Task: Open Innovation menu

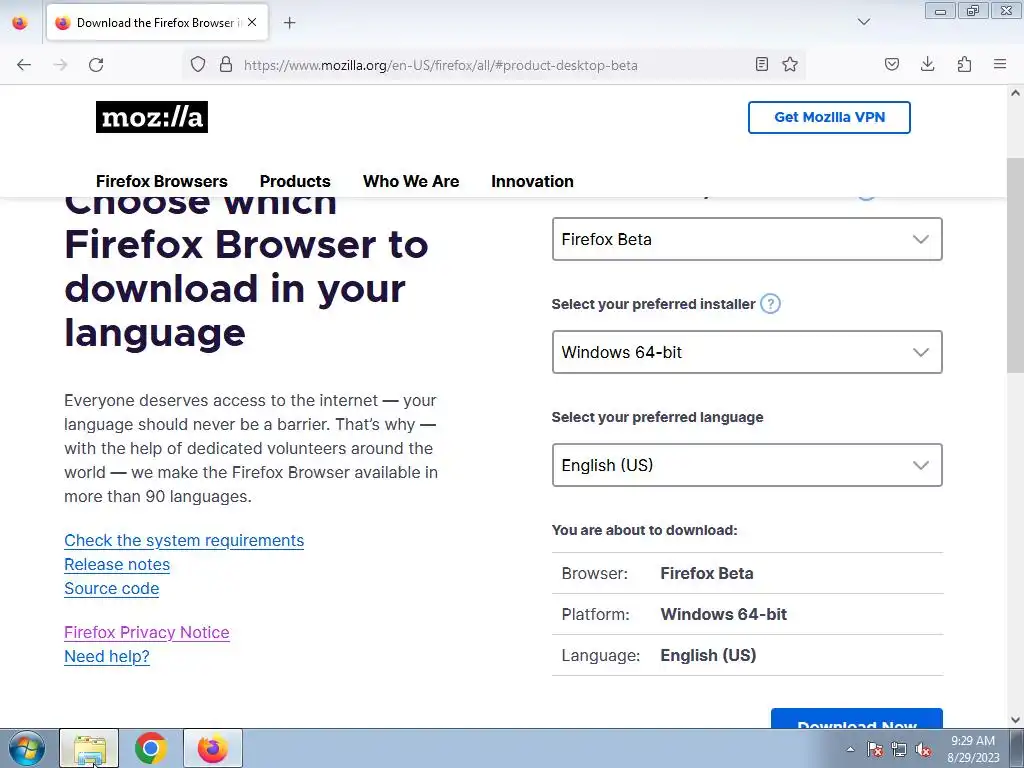Action: tap(532, 181)
